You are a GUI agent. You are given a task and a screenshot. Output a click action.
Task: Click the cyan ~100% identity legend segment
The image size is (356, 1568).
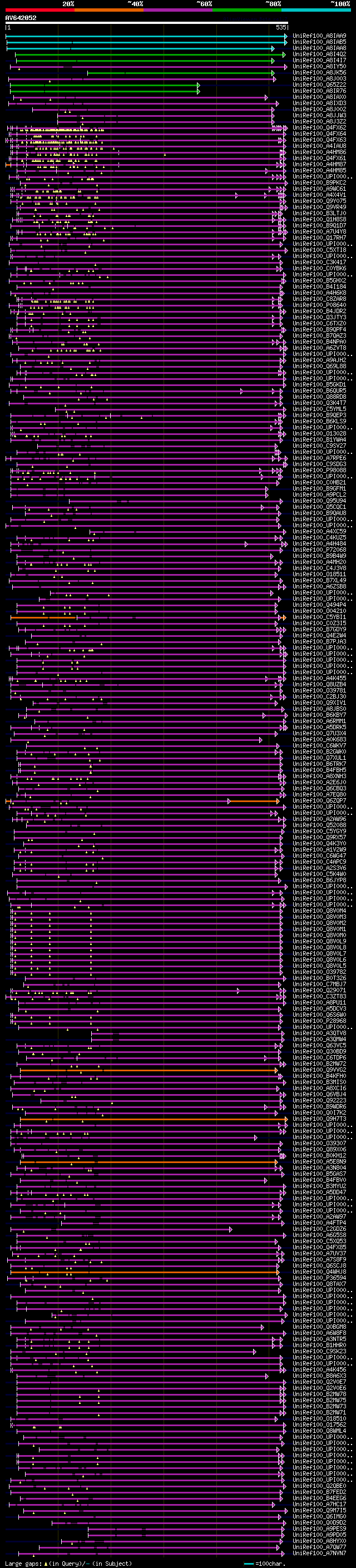316,10
